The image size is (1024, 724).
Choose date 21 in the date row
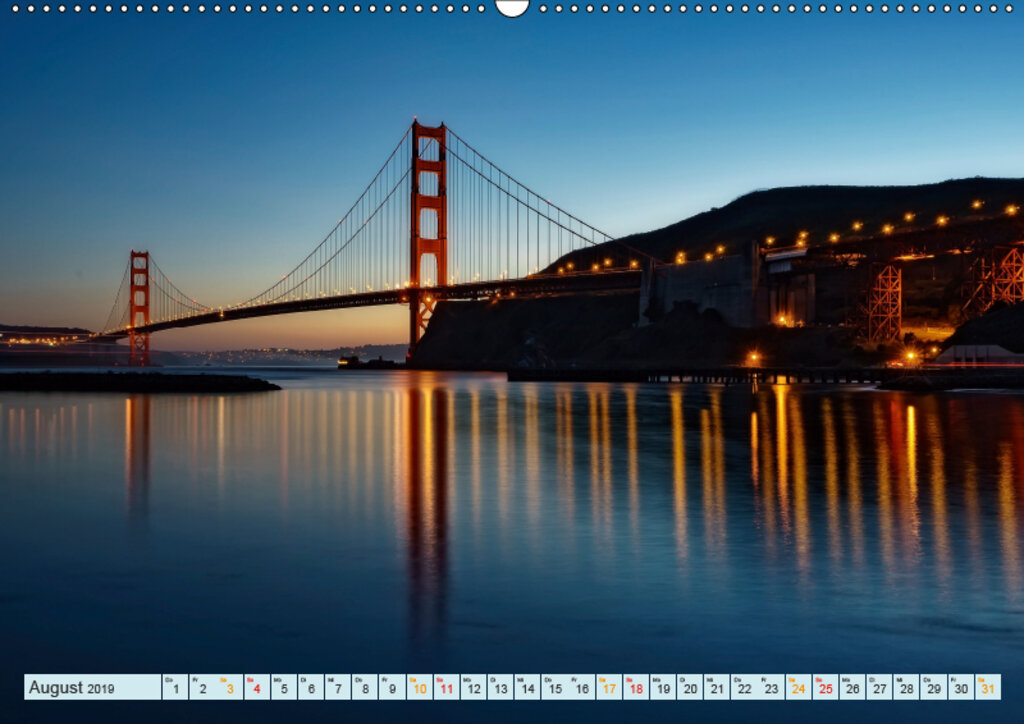[x=717, y=687]
